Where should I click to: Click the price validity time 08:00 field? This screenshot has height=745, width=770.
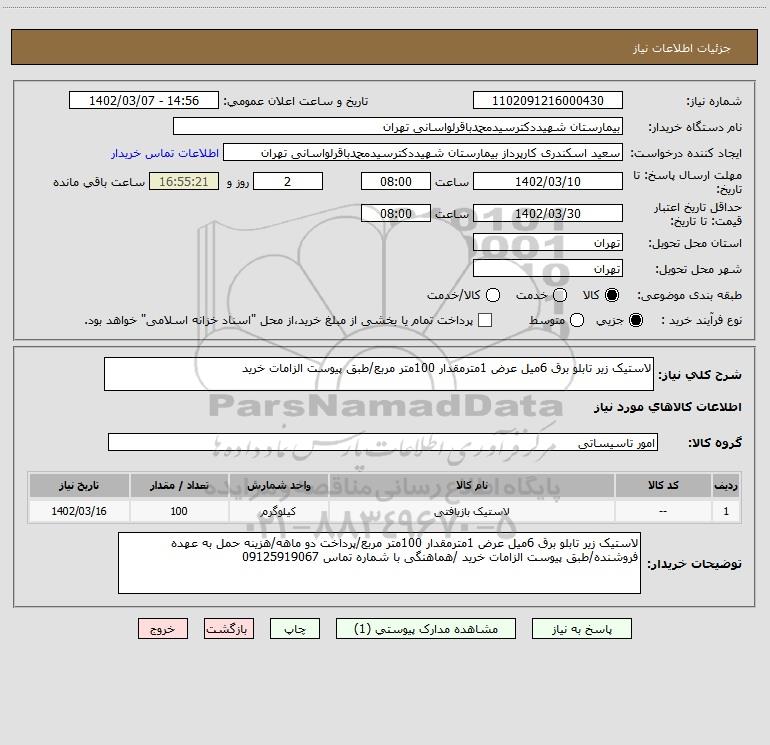click(396, 214)
